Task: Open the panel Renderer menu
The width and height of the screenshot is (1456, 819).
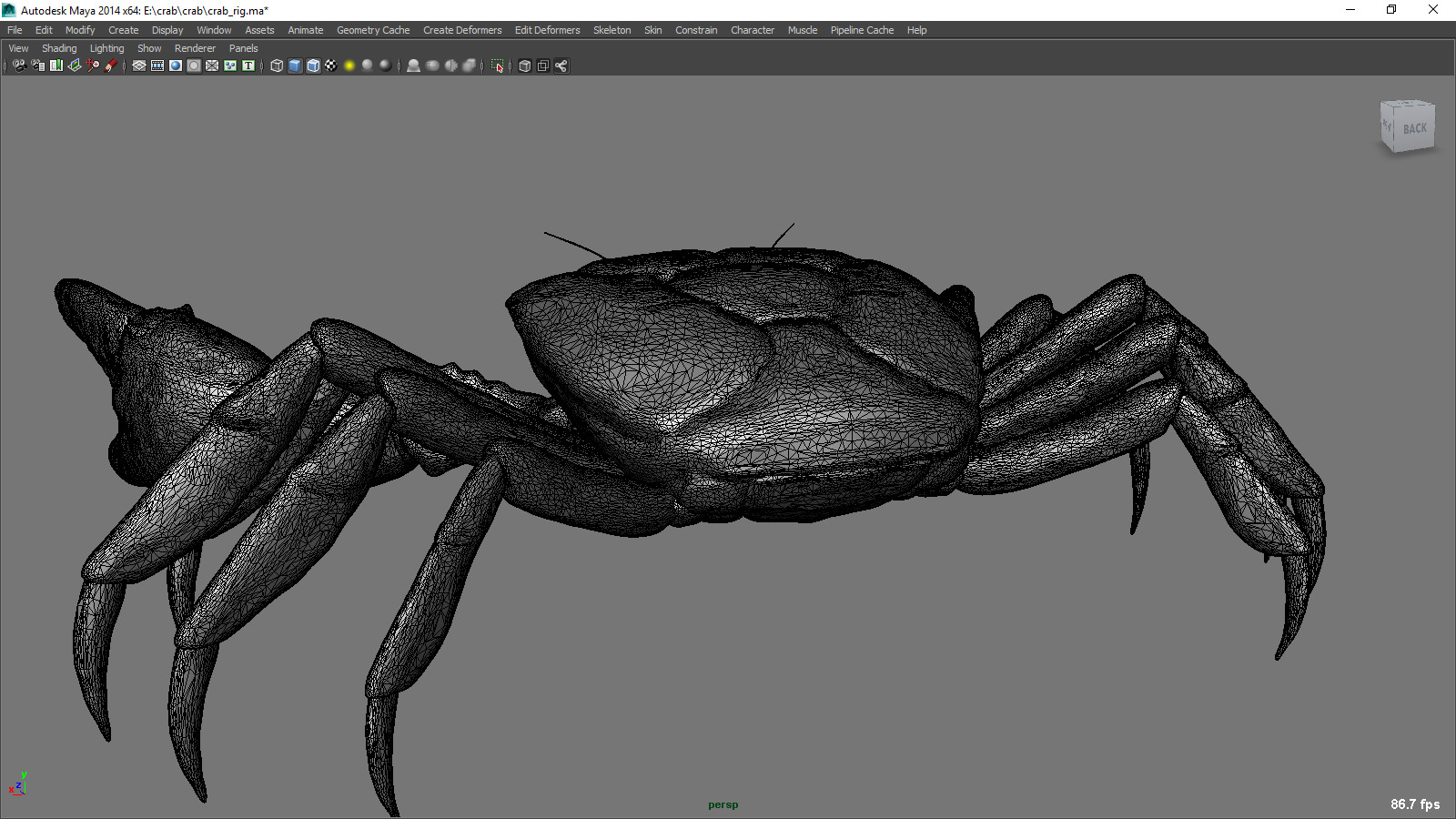Action: (x=195, y=48)
